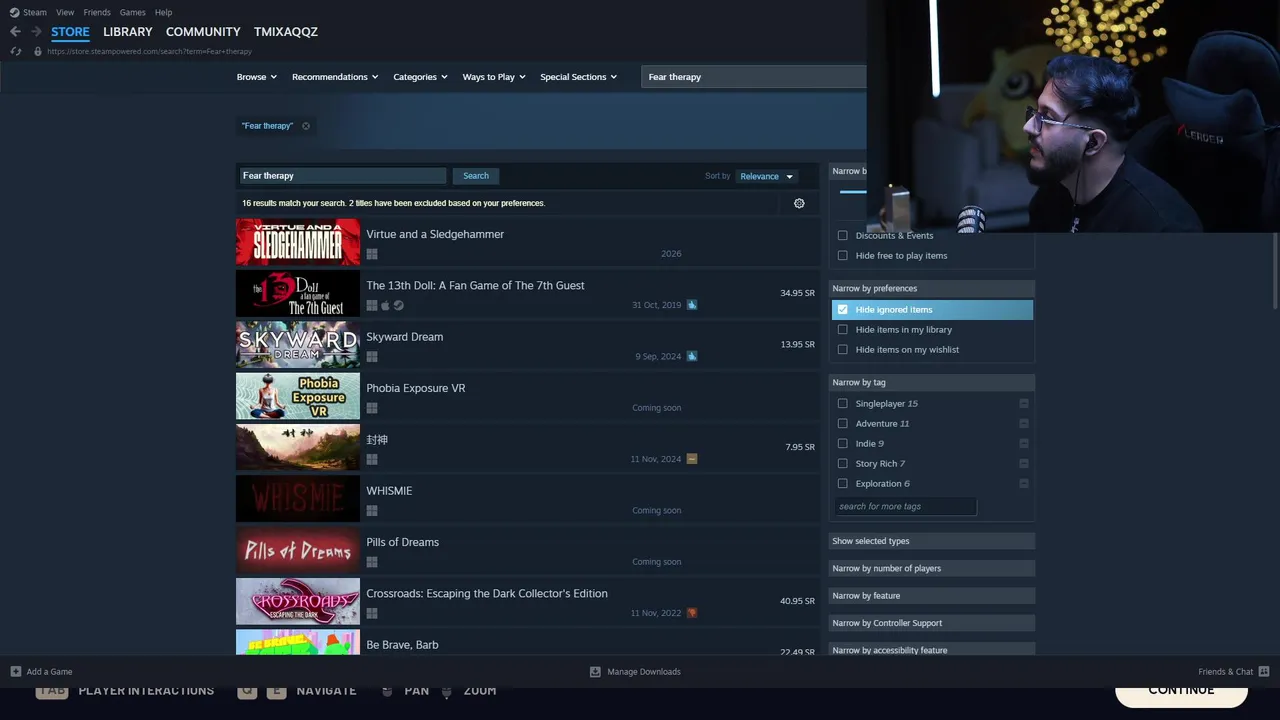Expand Narrow by feature section

[932, 596]
